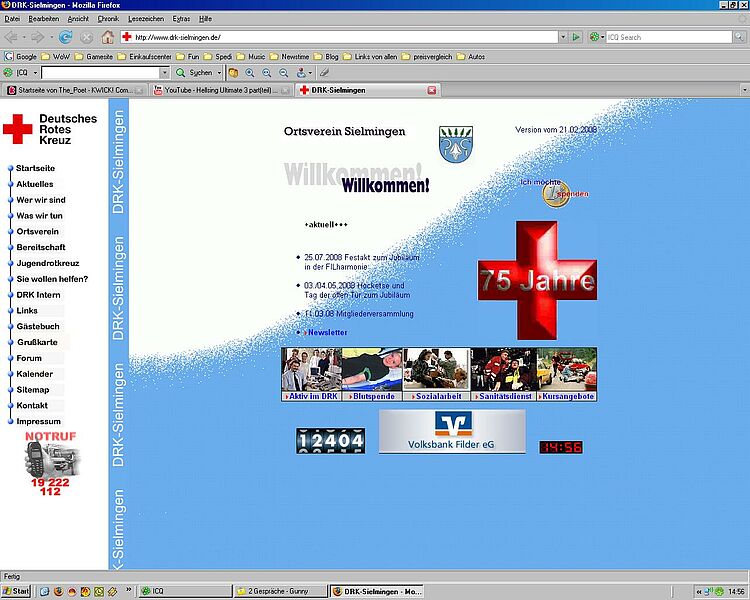750x600 pixels.
Task: Click the Start button on the taskbar
Action: pos(16,591)
